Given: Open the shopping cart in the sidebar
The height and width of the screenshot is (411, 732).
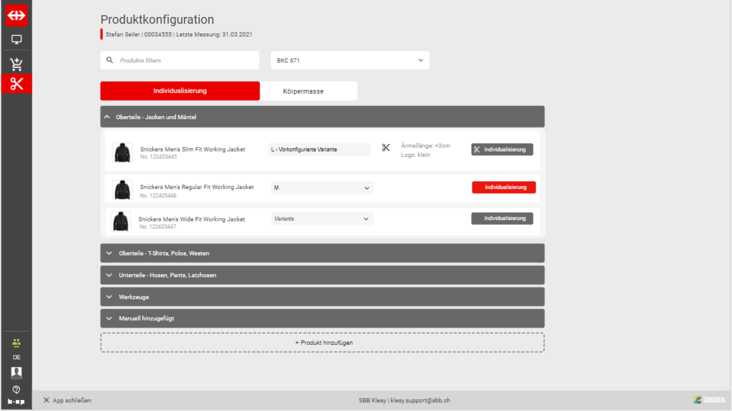Looking at the screenshot, I should pos(16,64).
